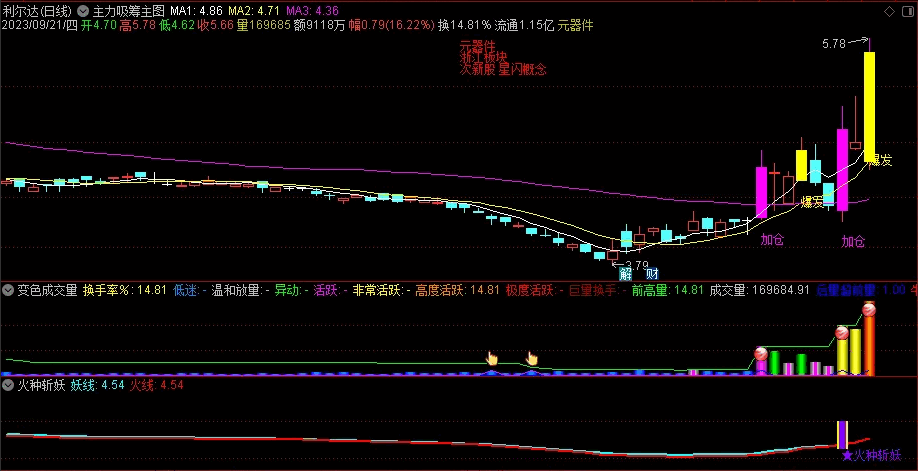This screenshot has width=918, height=471.
Task: Click the MA2: 4.71 value
Action: [x=254, y=11]
